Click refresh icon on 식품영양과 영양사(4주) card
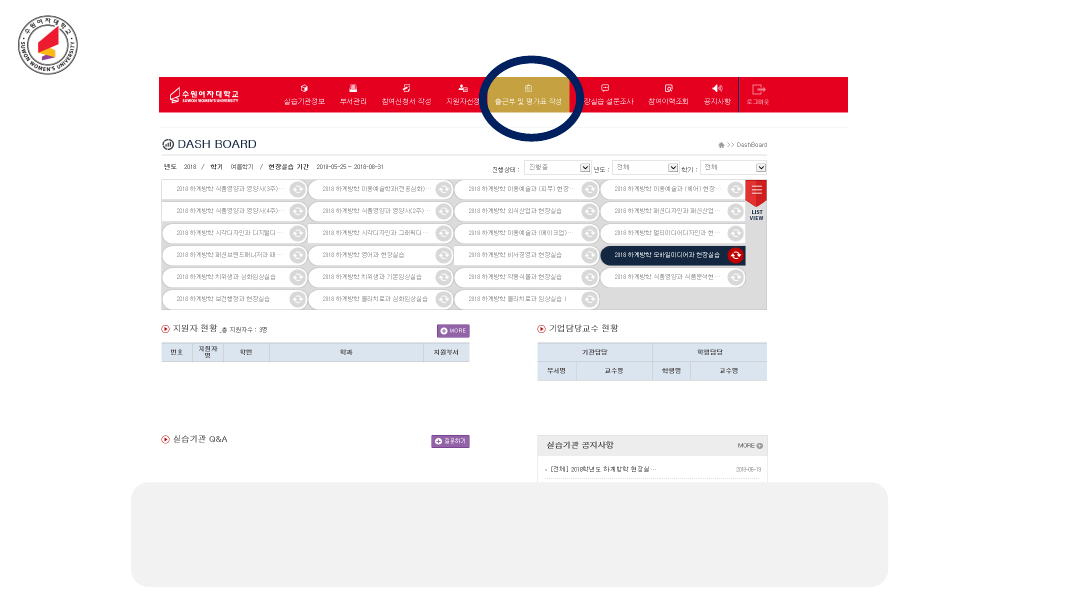The width and height of the screenshot is (1080, 608). pos(298,211)
